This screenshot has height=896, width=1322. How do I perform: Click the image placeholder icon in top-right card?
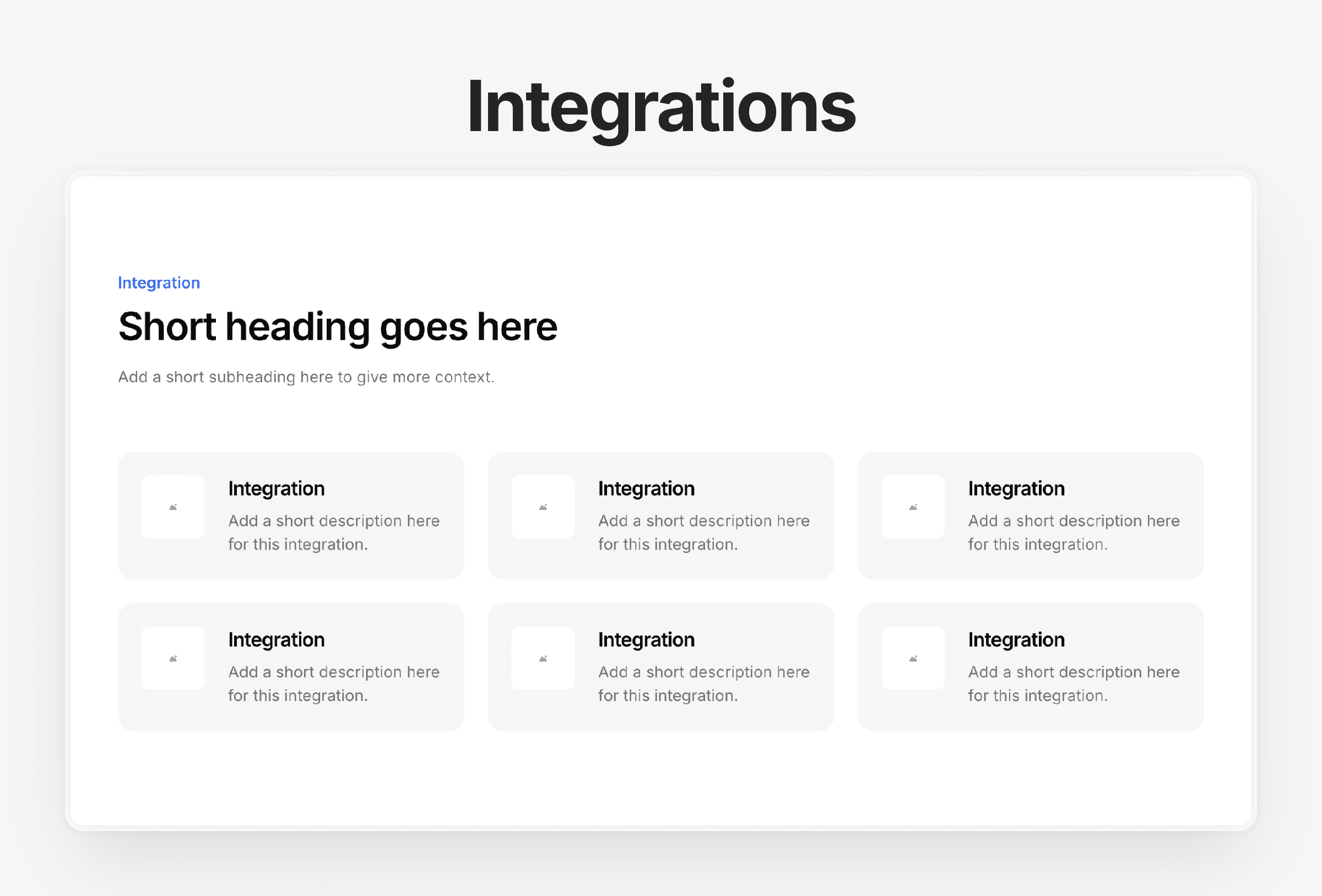click(x=913, y=507)
